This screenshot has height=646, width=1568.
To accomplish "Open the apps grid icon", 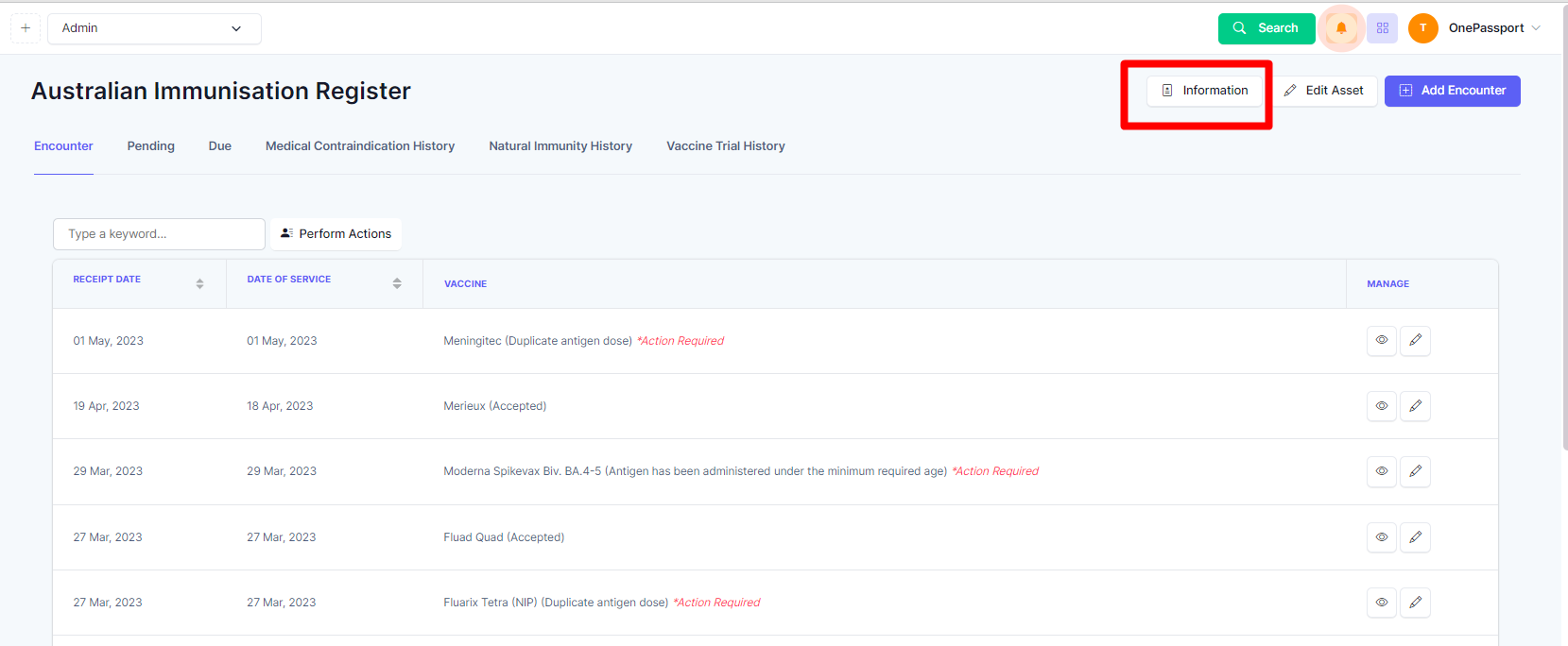I will [x=1383, y=28].
